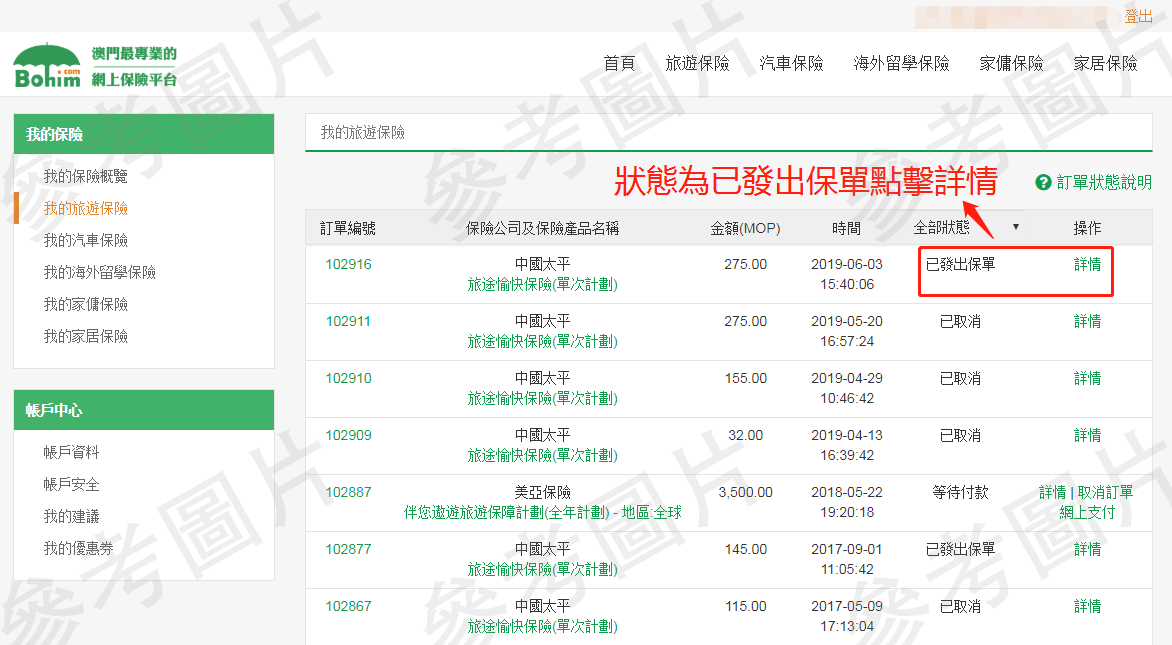Click the 32.00 amount cell
Image resolution: width=1172 pixels, height=645 pixels.
pyautogui.click(x=745, y=435)
